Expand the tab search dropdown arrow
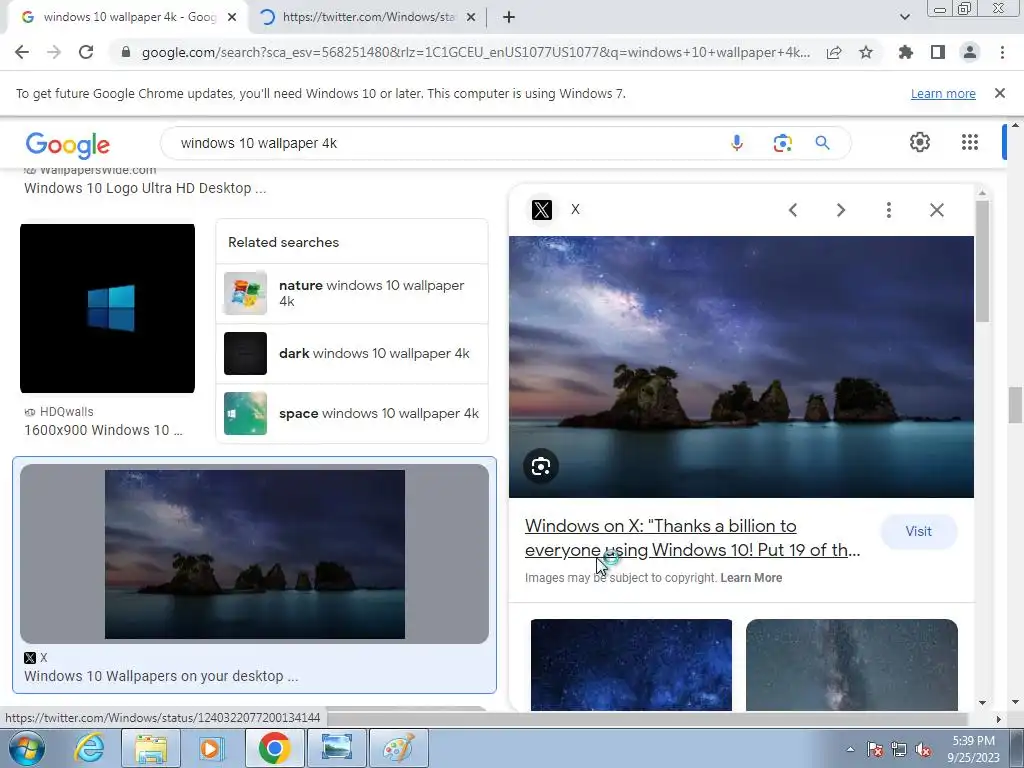This screenshot has height=768, width=1024. 904,17
